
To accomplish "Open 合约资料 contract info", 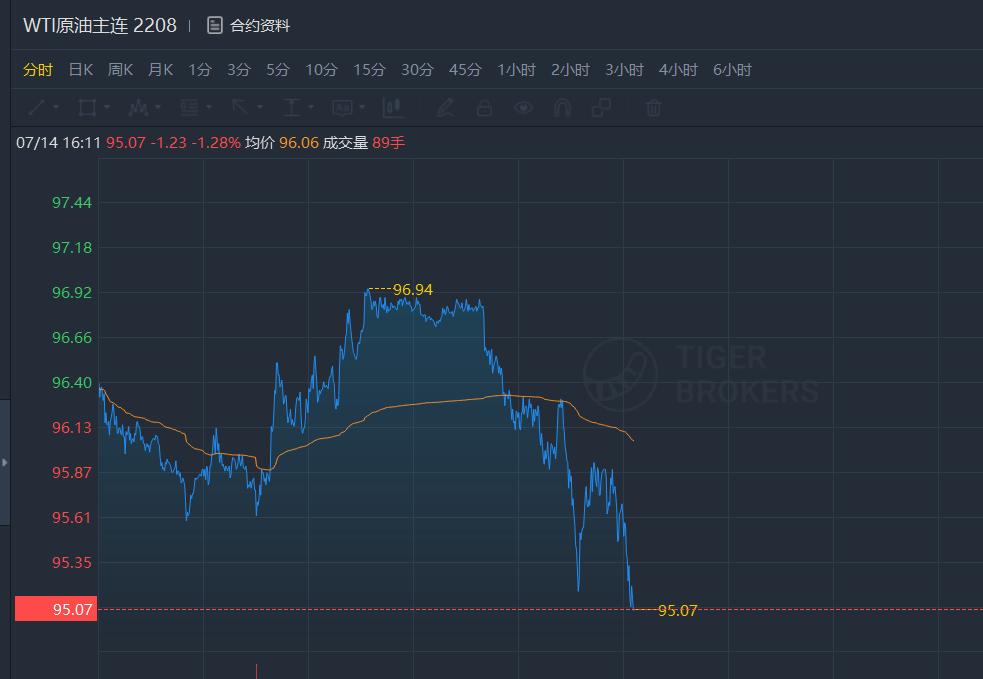I will tap(260, 26).
